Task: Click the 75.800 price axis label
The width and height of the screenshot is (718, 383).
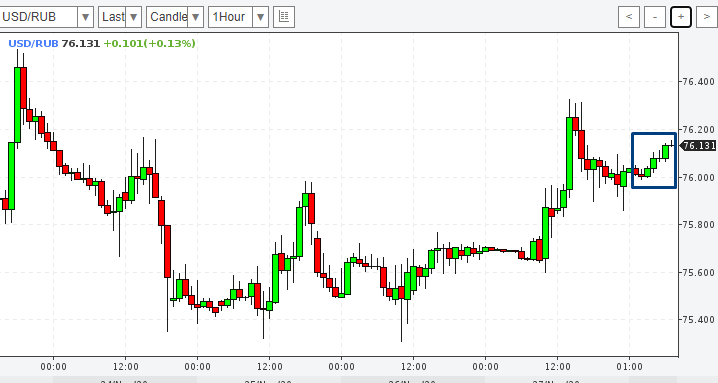Action: (698, 224)
